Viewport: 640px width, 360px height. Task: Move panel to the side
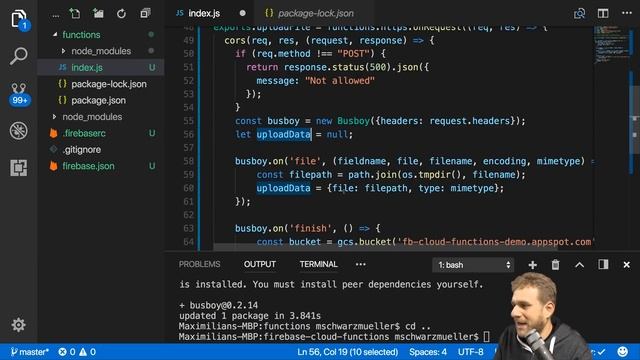[x=603, y=264]
